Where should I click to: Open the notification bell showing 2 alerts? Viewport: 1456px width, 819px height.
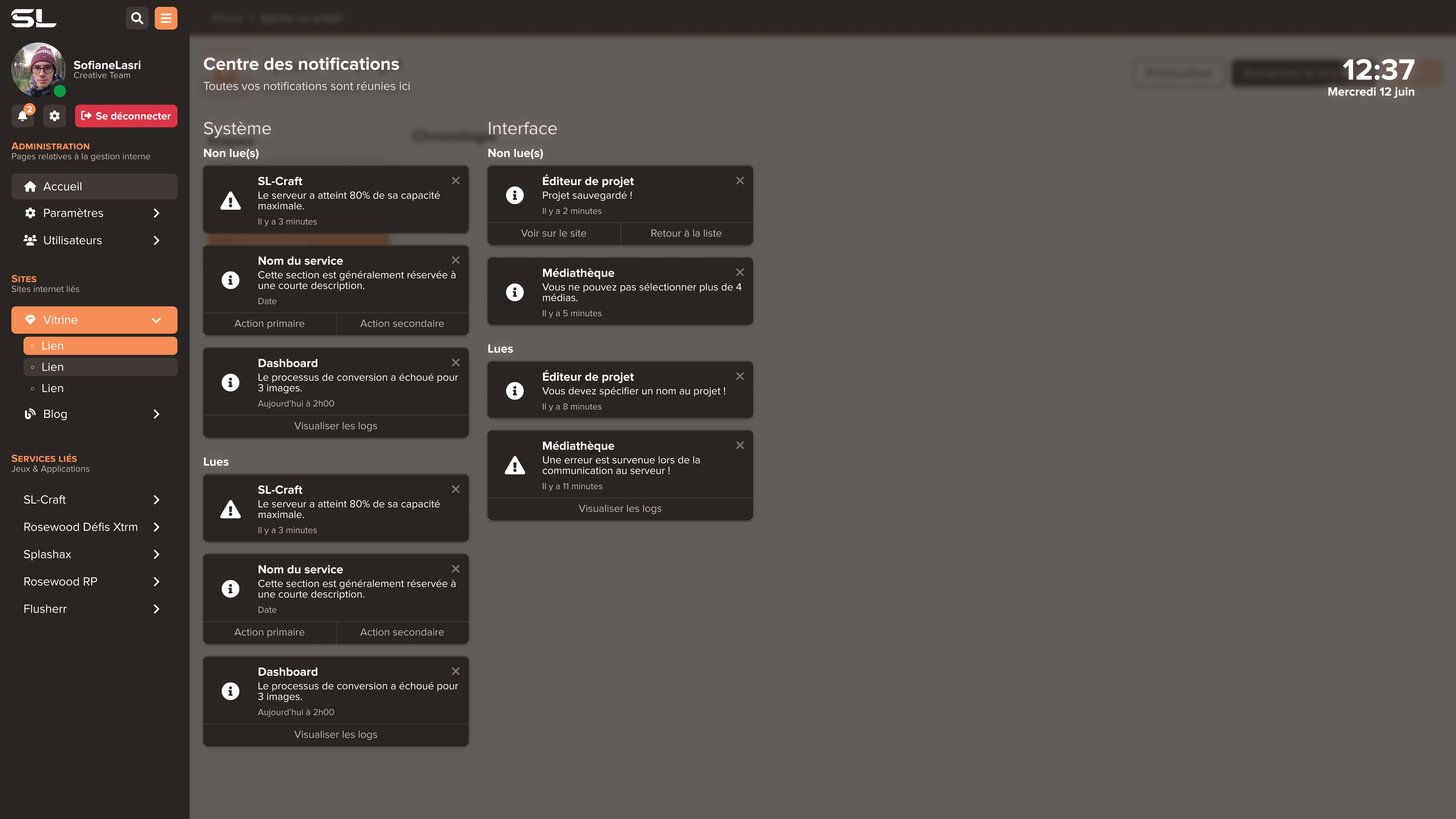tap(23, 116)
